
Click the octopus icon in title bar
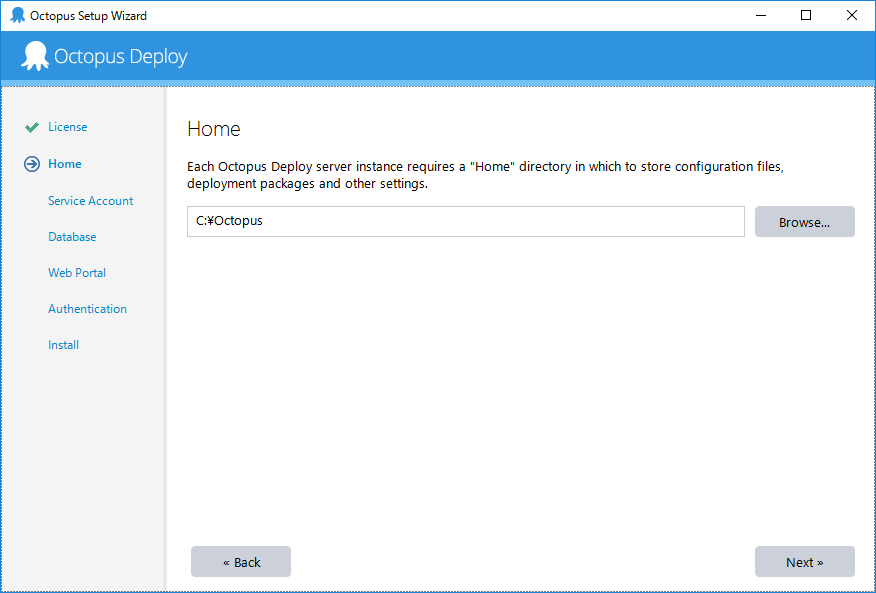(18, 16)
